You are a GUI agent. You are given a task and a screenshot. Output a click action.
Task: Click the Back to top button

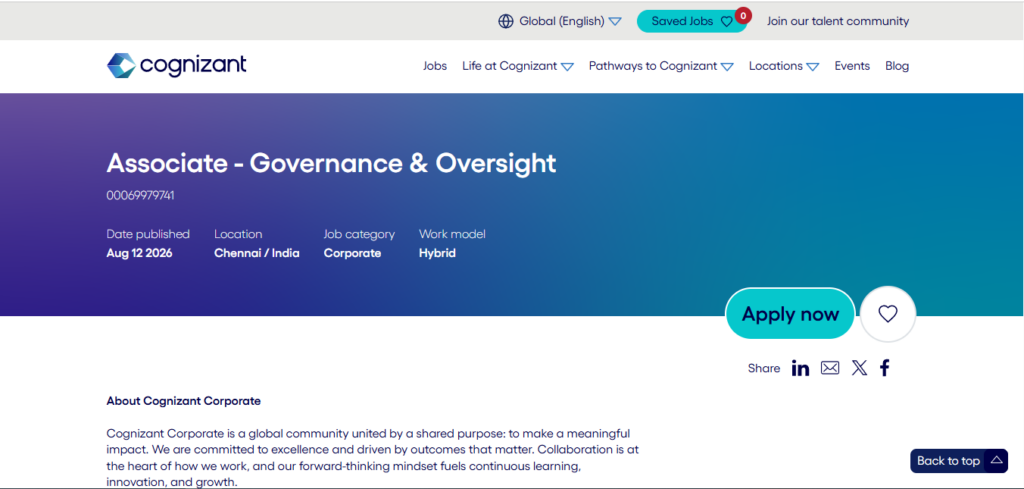coord(959,461)
